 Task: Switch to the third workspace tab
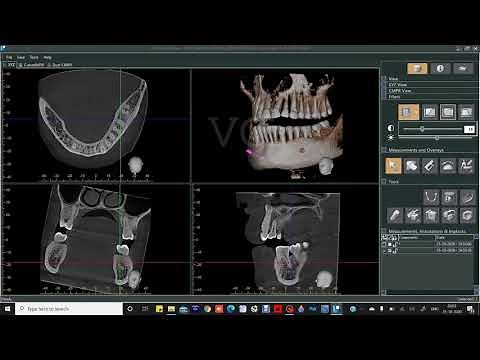(x=60, y=65)
